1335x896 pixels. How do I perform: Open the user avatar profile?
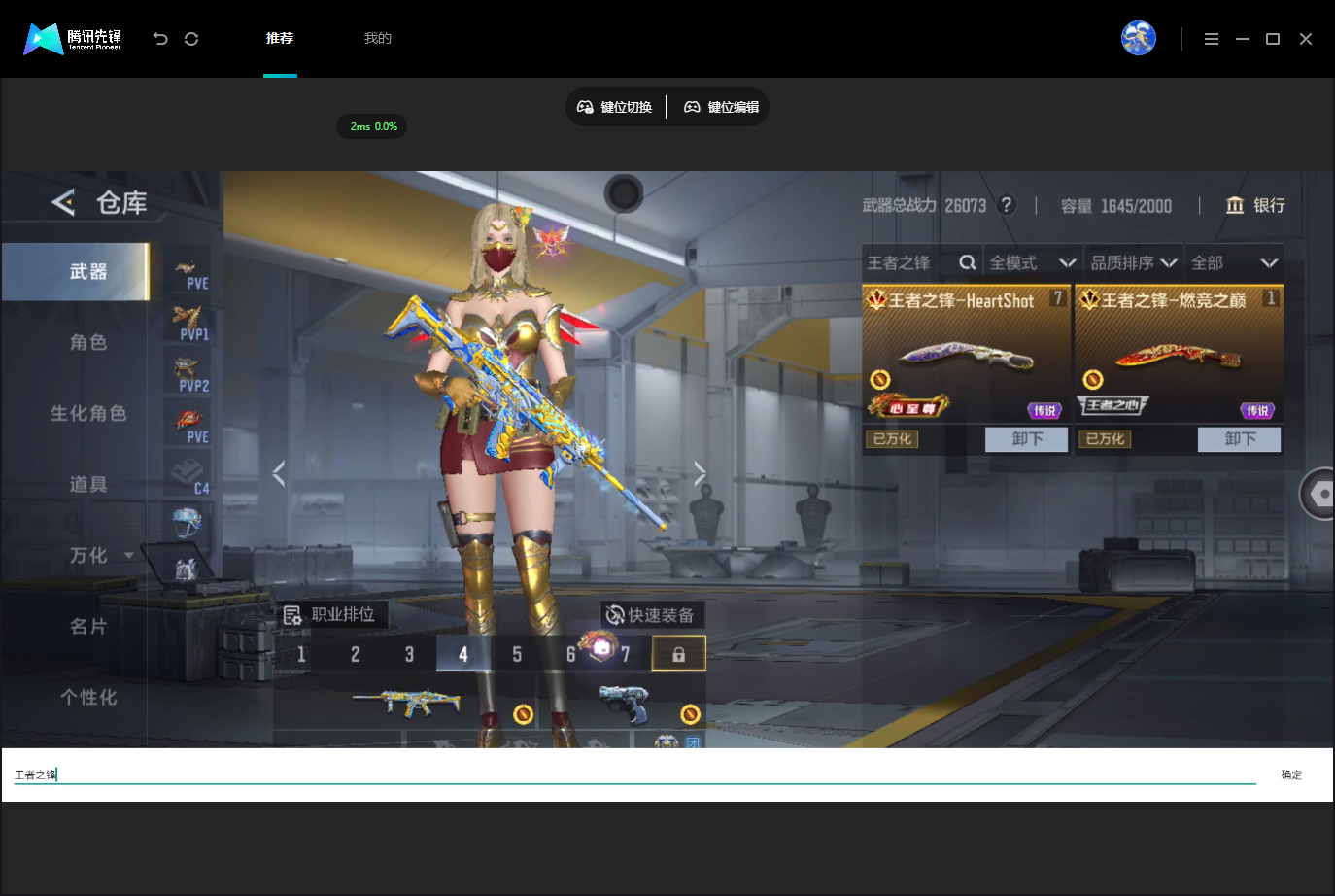point(1139,38)
